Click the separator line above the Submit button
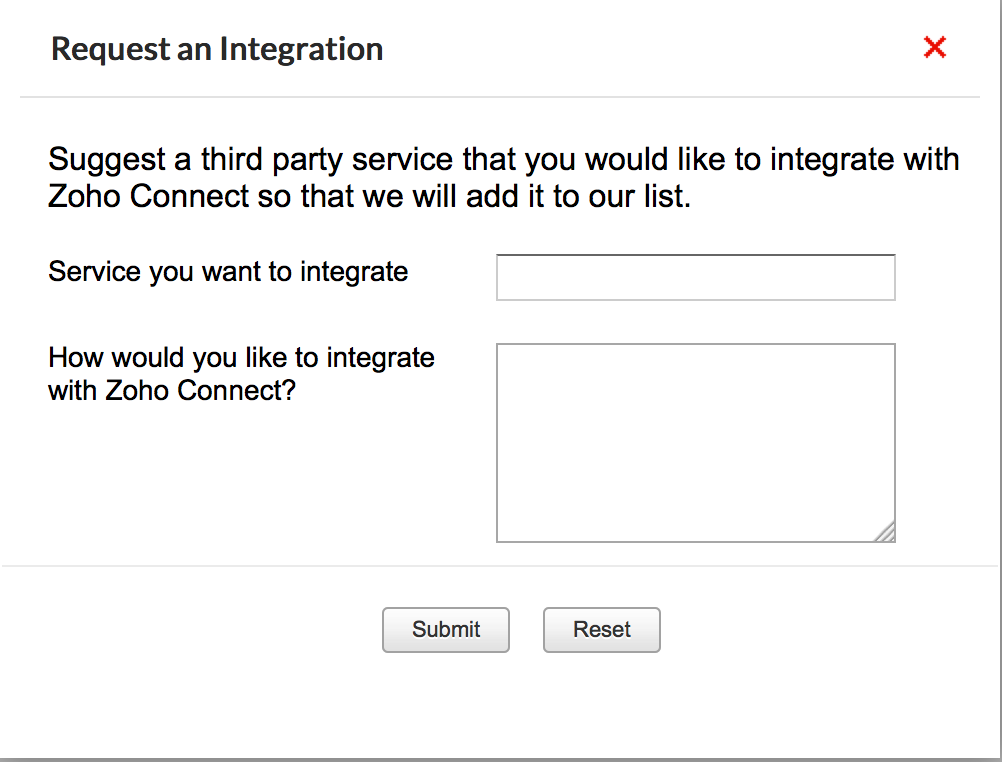This screenshot has height=762, width=1002. [500, 566]
